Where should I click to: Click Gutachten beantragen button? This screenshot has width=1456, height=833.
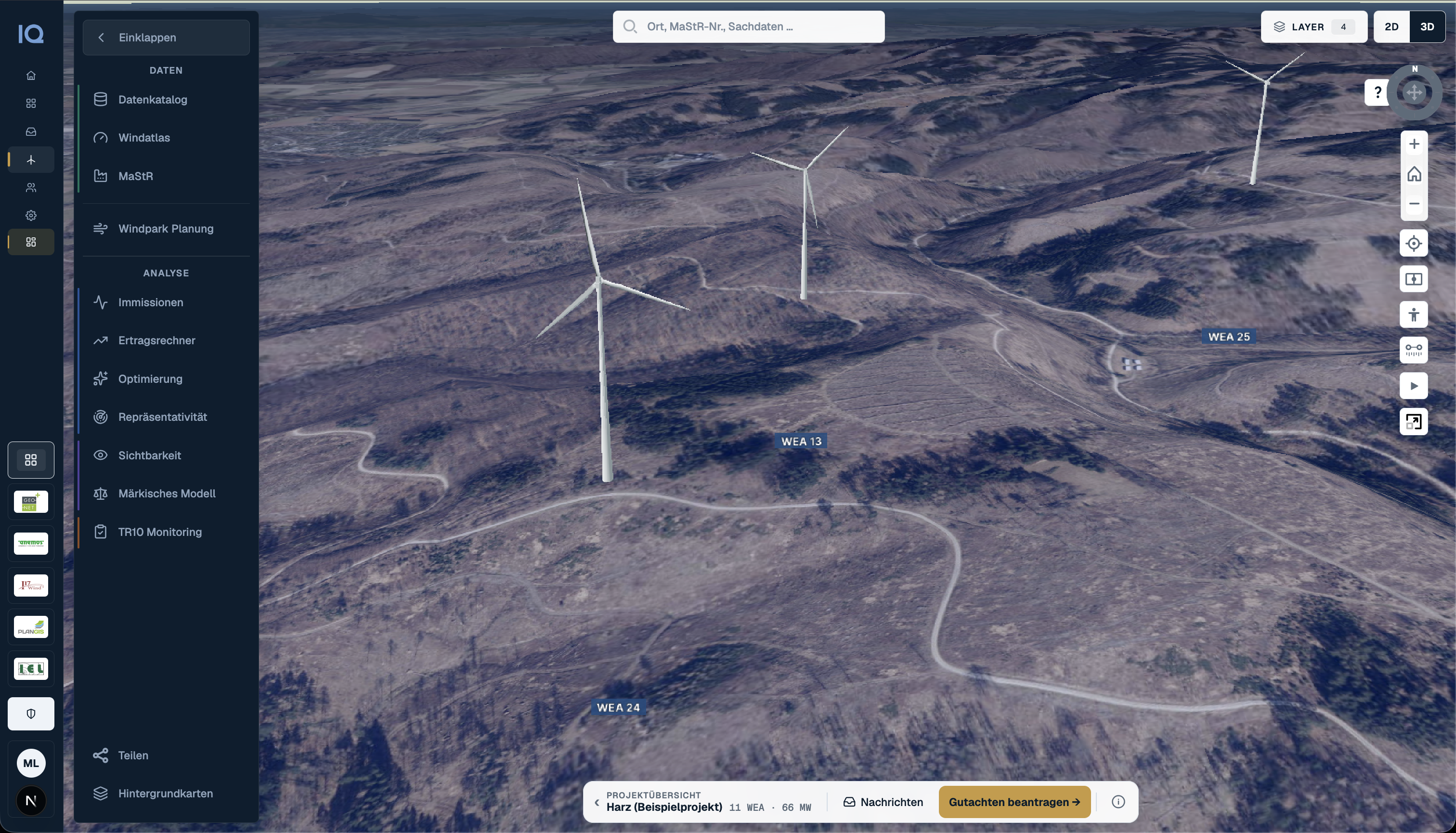(1014, 802)
